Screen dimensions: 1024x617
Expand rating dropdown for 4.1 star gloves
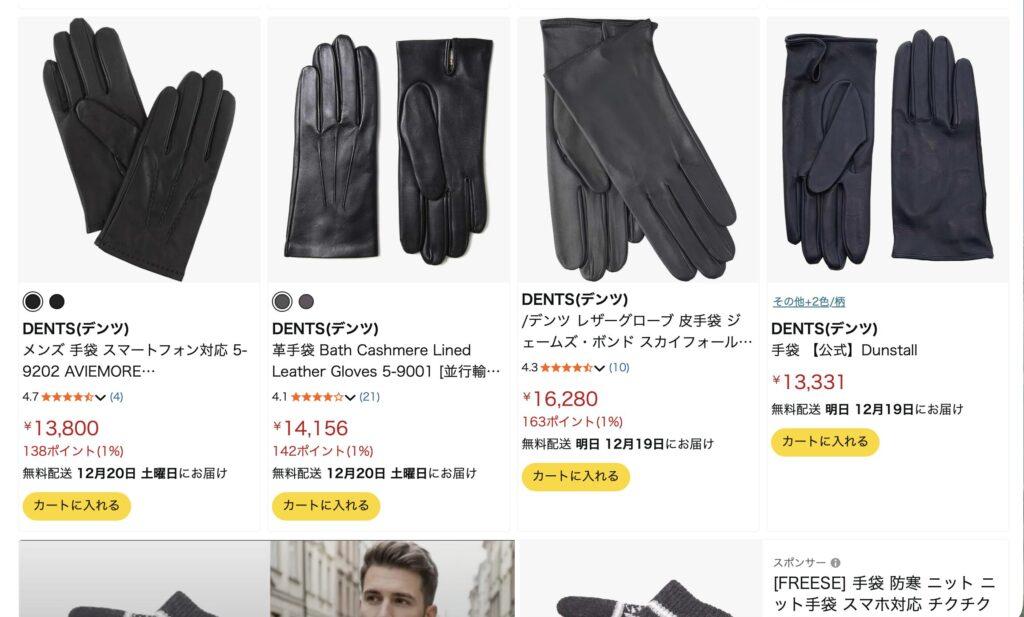point(350,397)
